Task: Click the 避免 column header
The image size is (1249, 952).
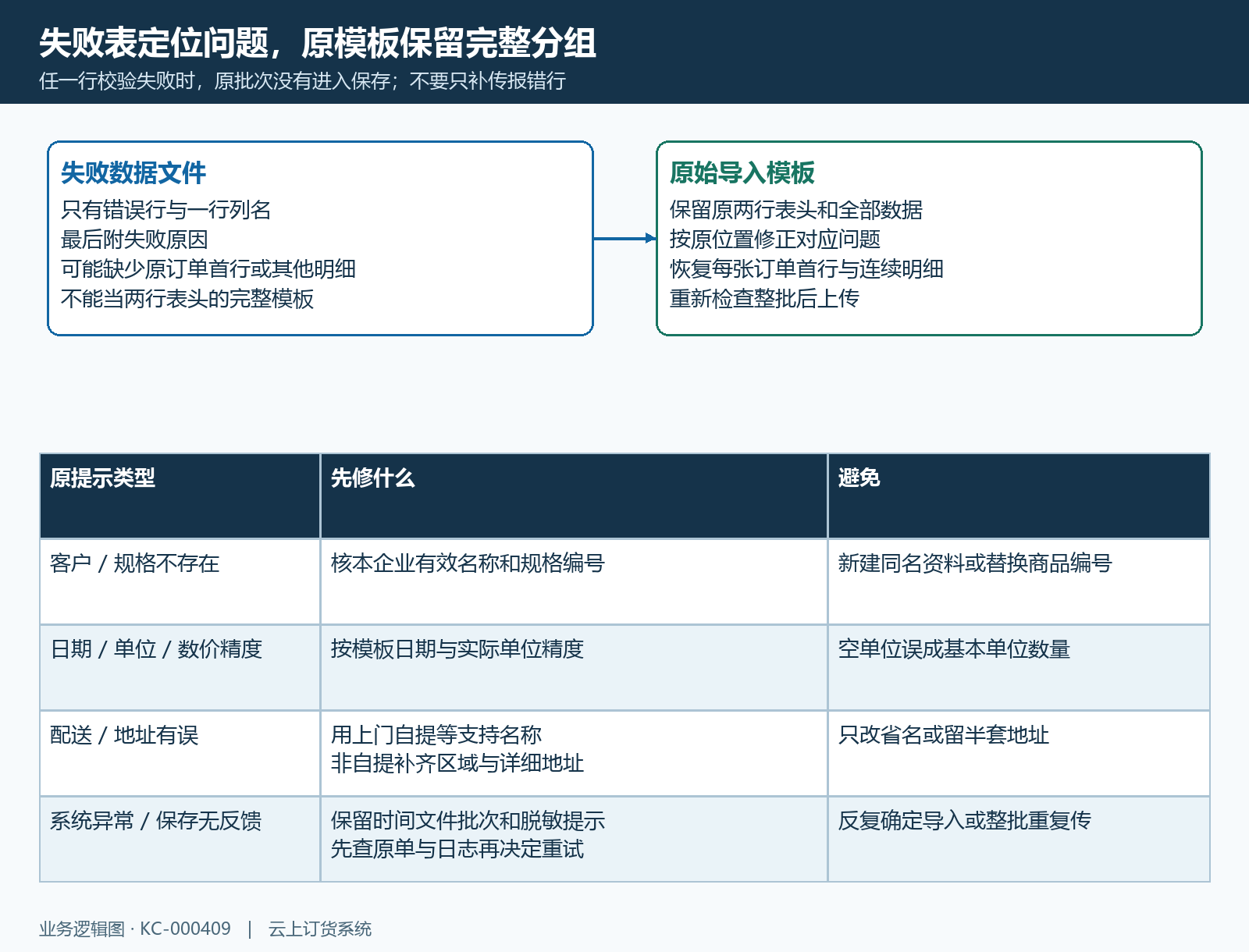Action: (x=1019, y=496)
